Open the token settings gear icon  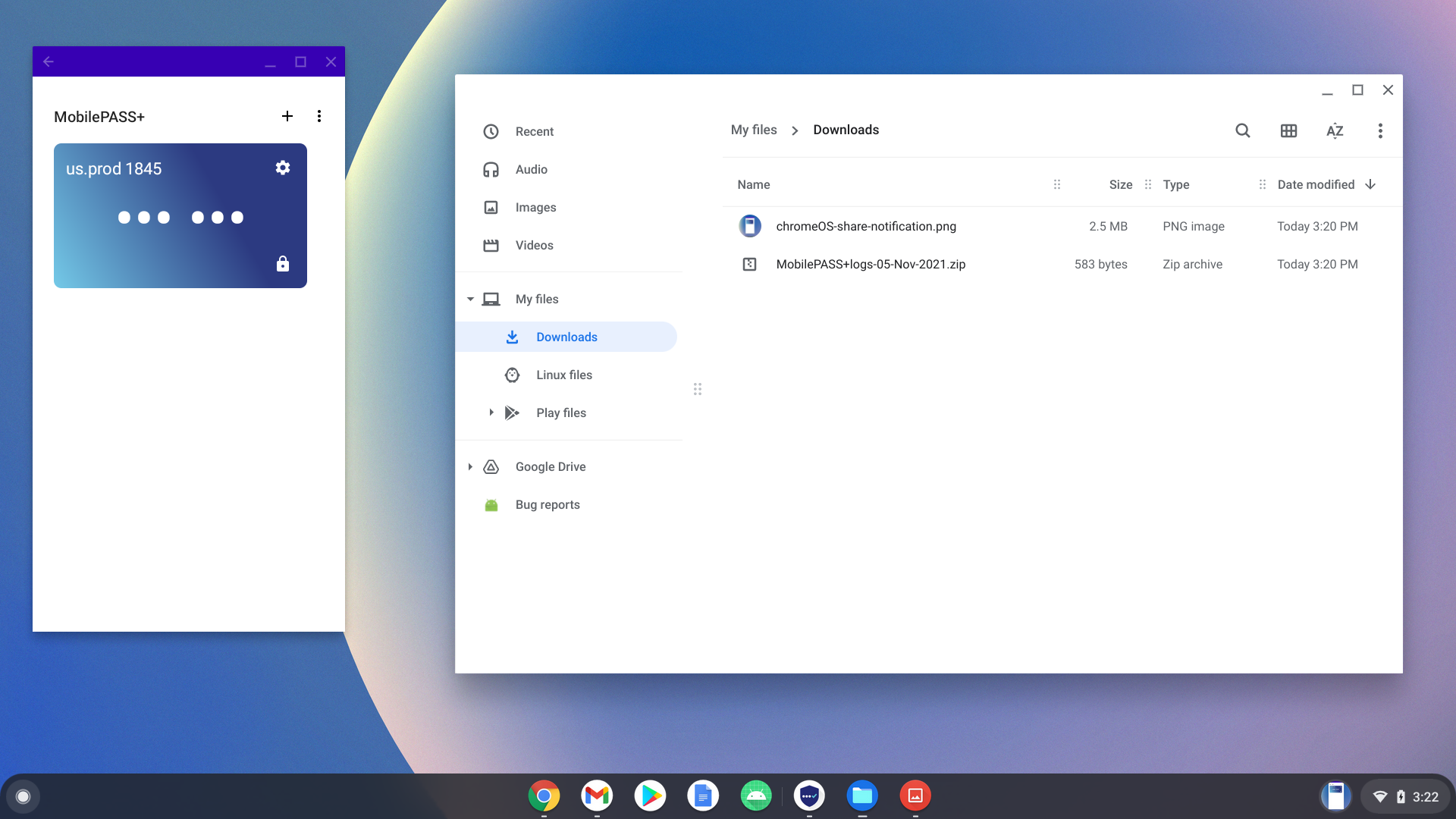(x=283, y=168)
